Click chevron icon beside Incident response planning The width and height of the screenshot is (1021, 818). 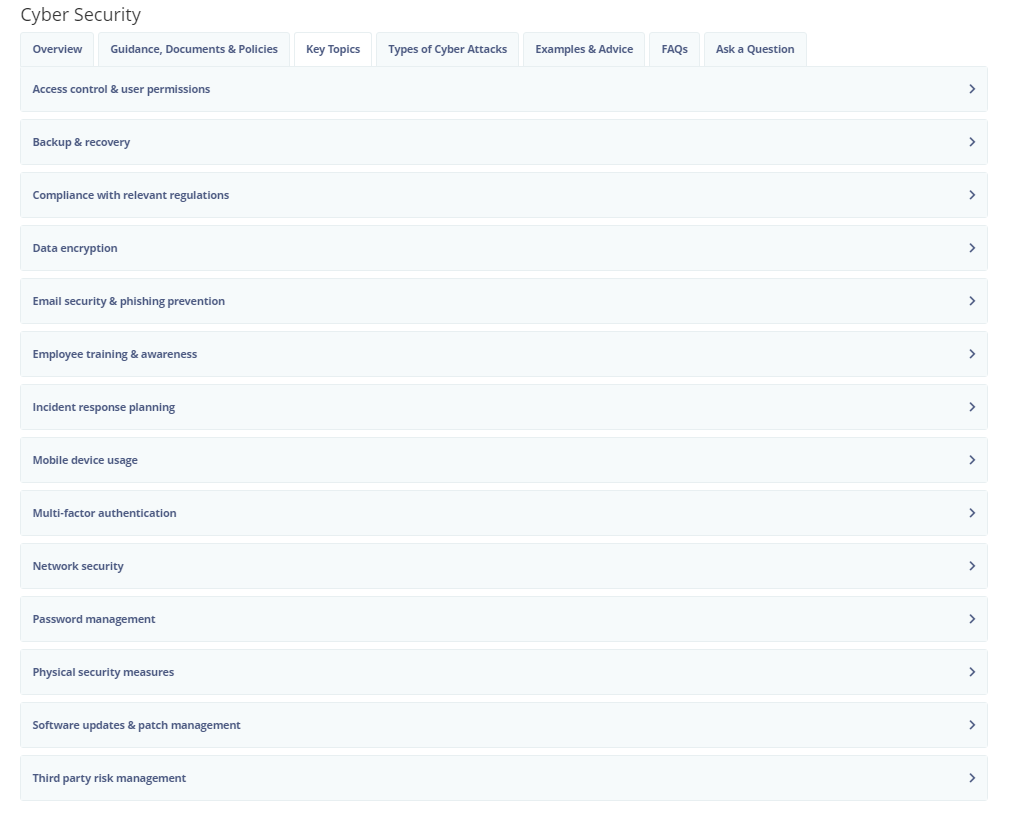(x=971, y=407)
